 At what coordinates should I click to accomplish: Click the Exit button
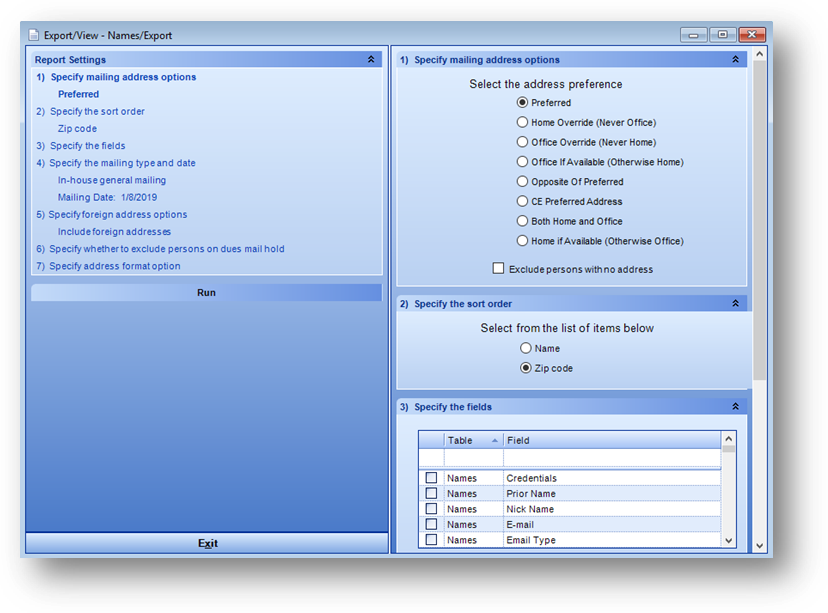pos(207,543)
